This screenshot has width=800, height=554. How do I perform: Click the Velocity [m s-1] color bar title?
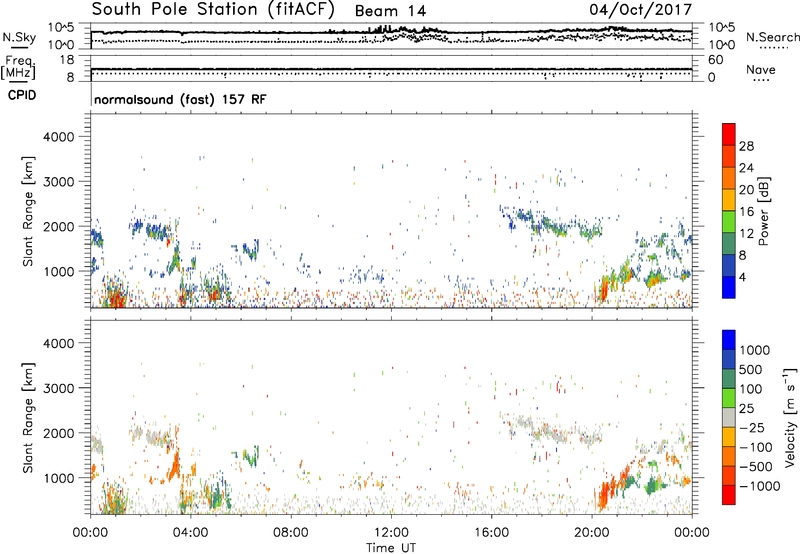tap(790, 417)
